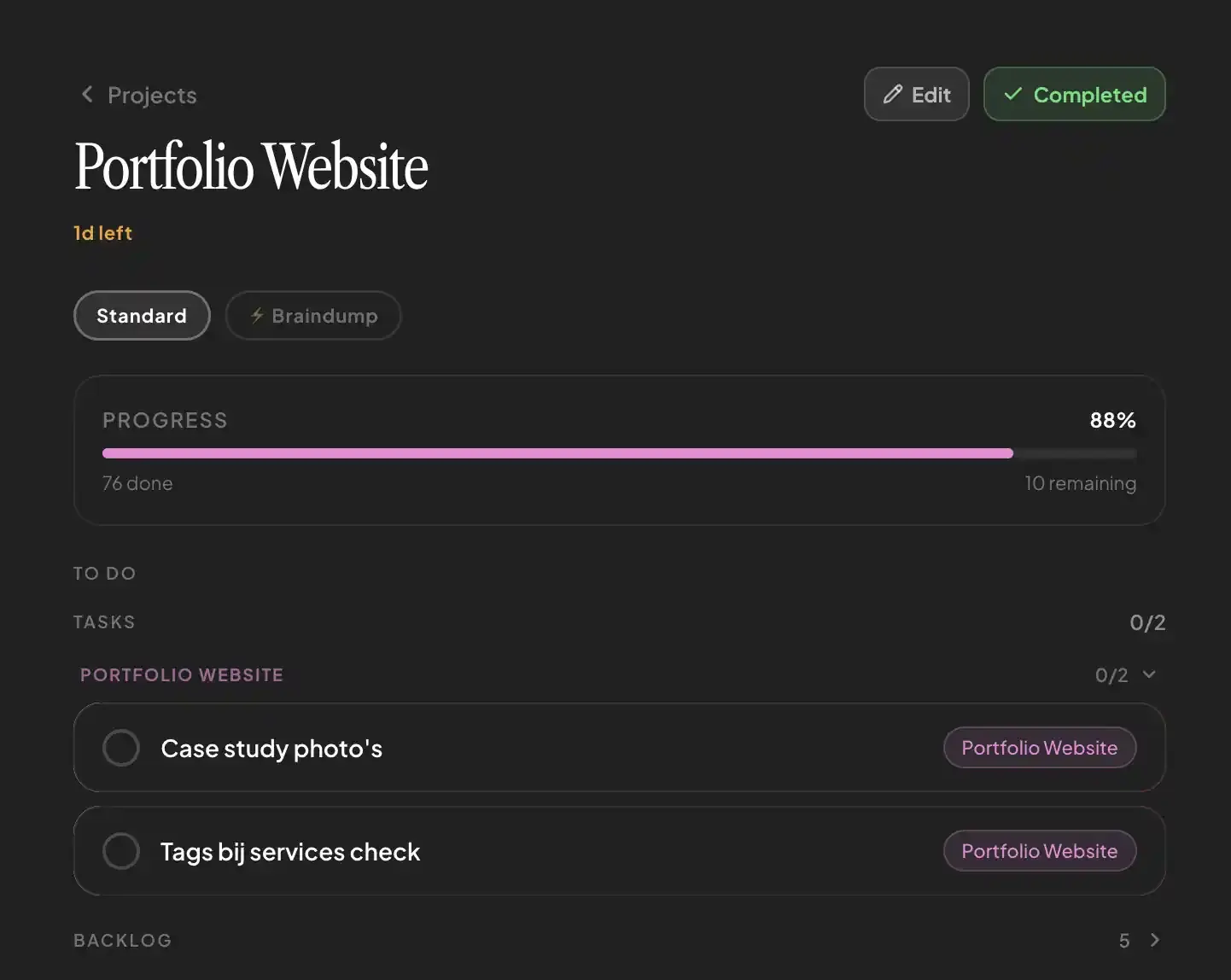
Task: Click the Tasks 0/2 counter
Action: coord(1147,622)
